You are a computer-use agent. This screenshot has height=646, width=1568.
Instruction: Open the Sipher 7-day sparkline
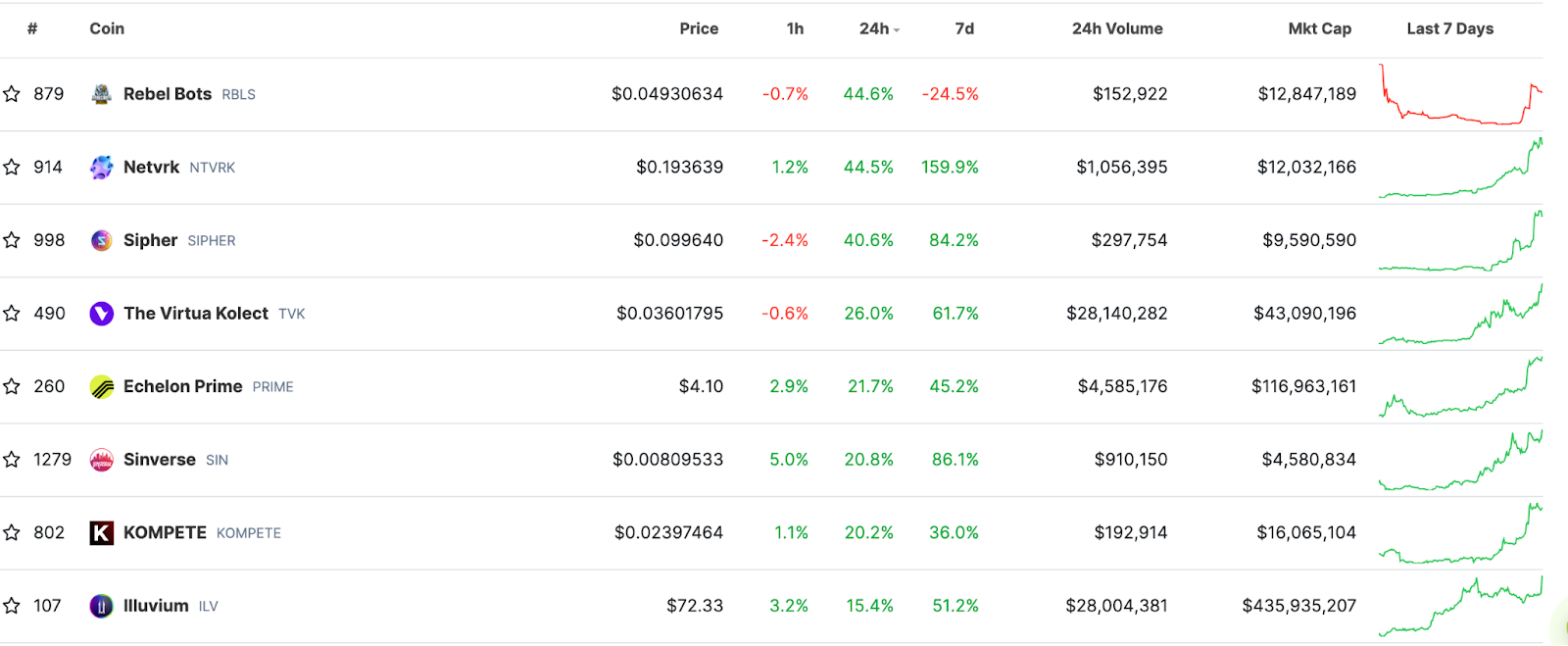pos(1460,240)
